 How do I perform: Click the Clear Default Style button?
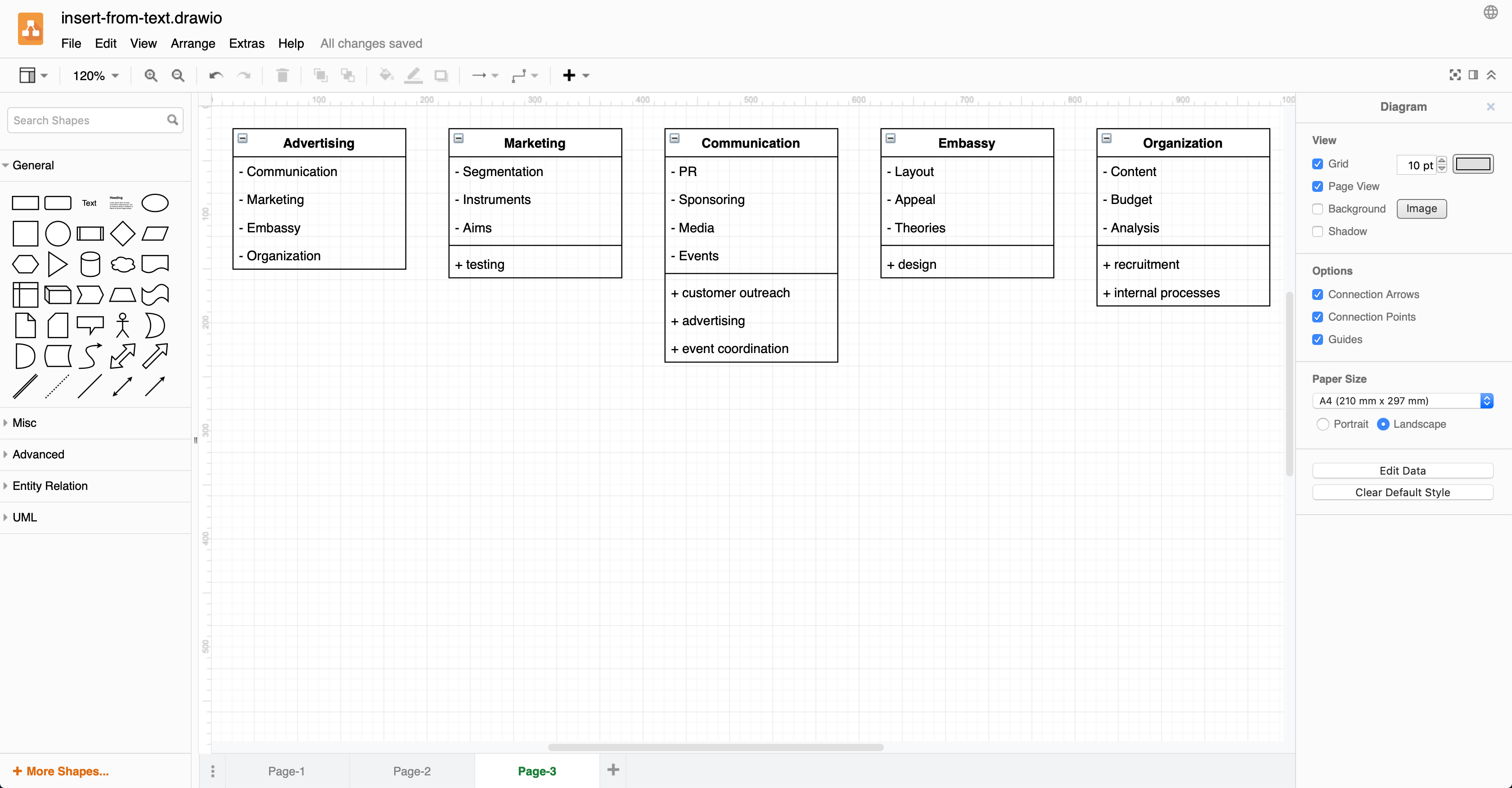click(x=1403, y=492)
